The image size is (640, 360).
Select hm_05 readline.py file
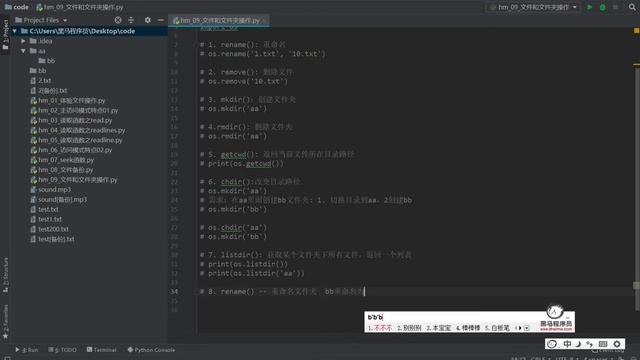tap(76, 140)
